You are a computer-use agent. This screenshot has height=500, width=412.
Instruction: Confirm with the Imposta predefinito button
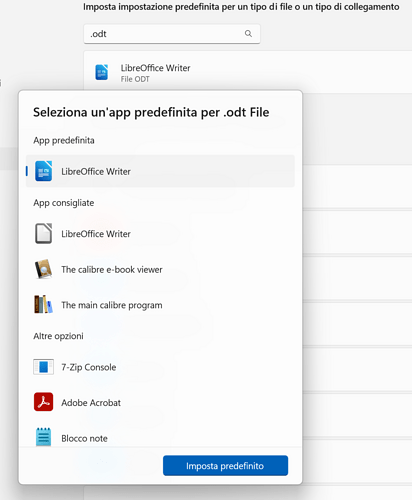click(x=225, y=465)
